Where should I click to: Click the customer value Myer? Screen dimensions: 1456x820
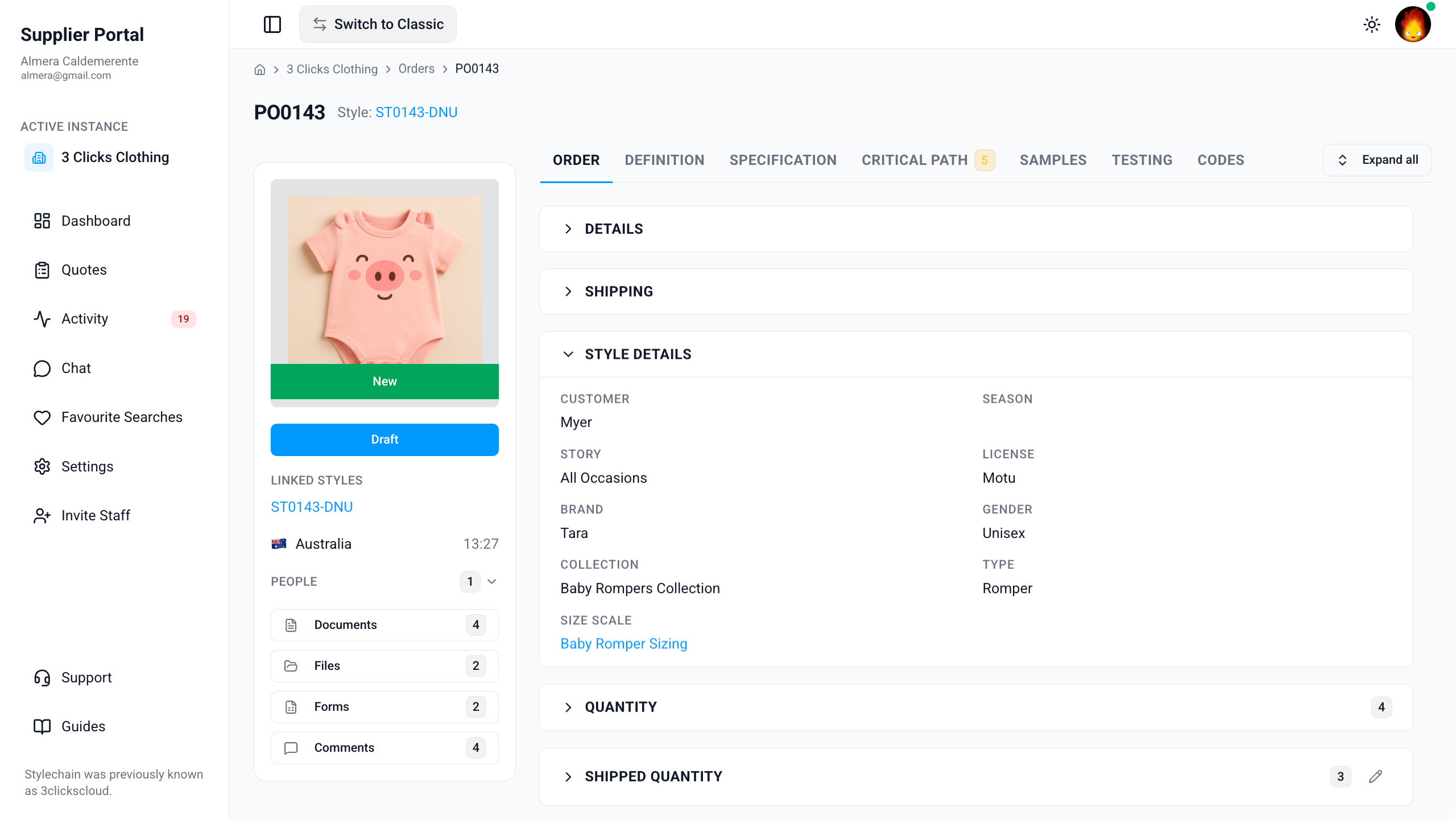coord(576,423)
